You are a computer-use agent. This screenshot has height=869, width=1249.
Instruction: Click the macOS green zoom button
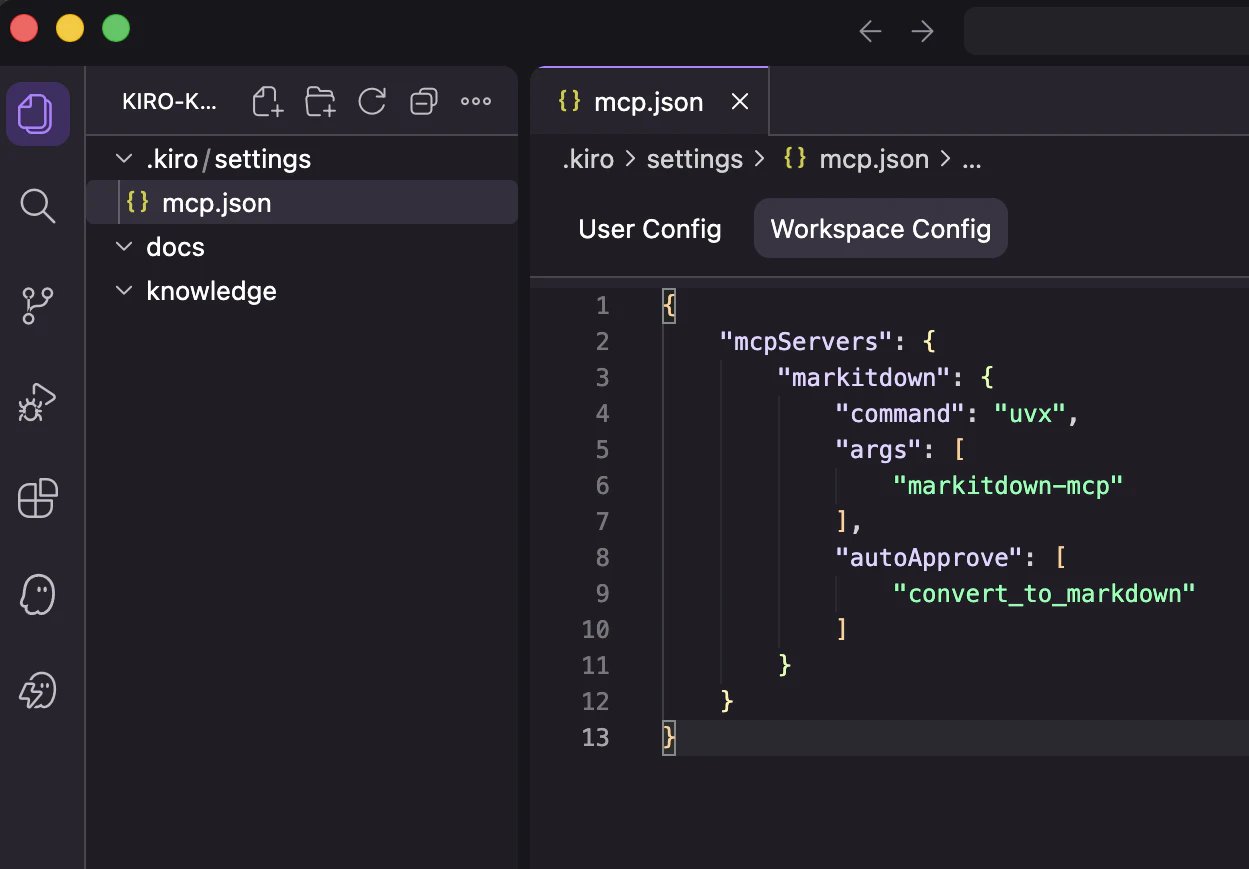click(116, 29)
